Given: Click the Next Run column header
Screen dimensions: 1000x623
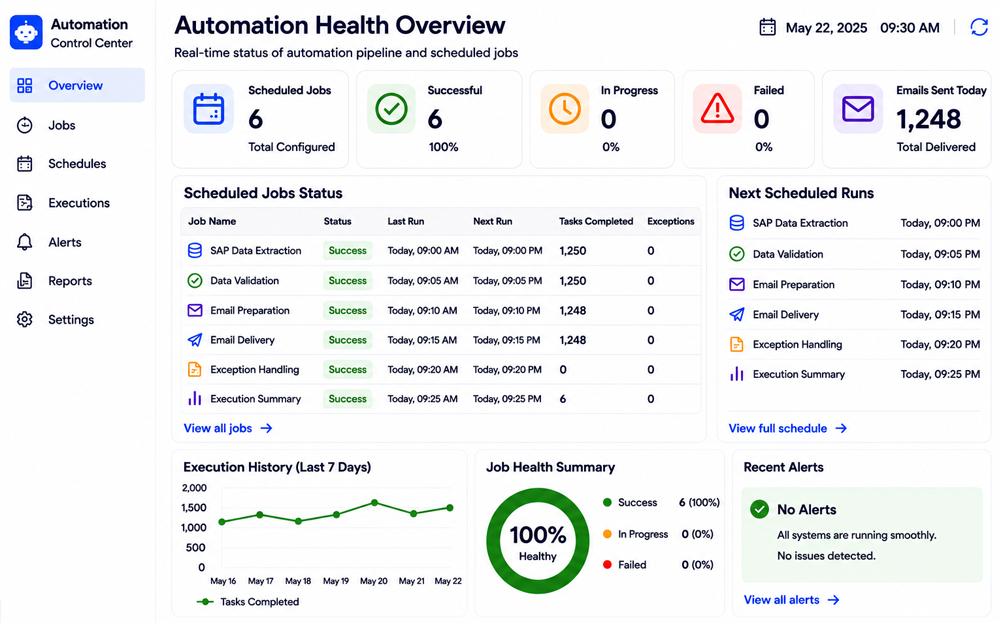Looking at the screenshot, I should [x=492, y=221].
